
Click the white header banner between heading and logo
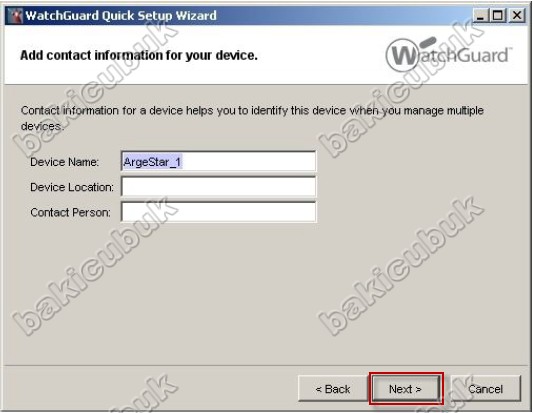tap(321, 55)
